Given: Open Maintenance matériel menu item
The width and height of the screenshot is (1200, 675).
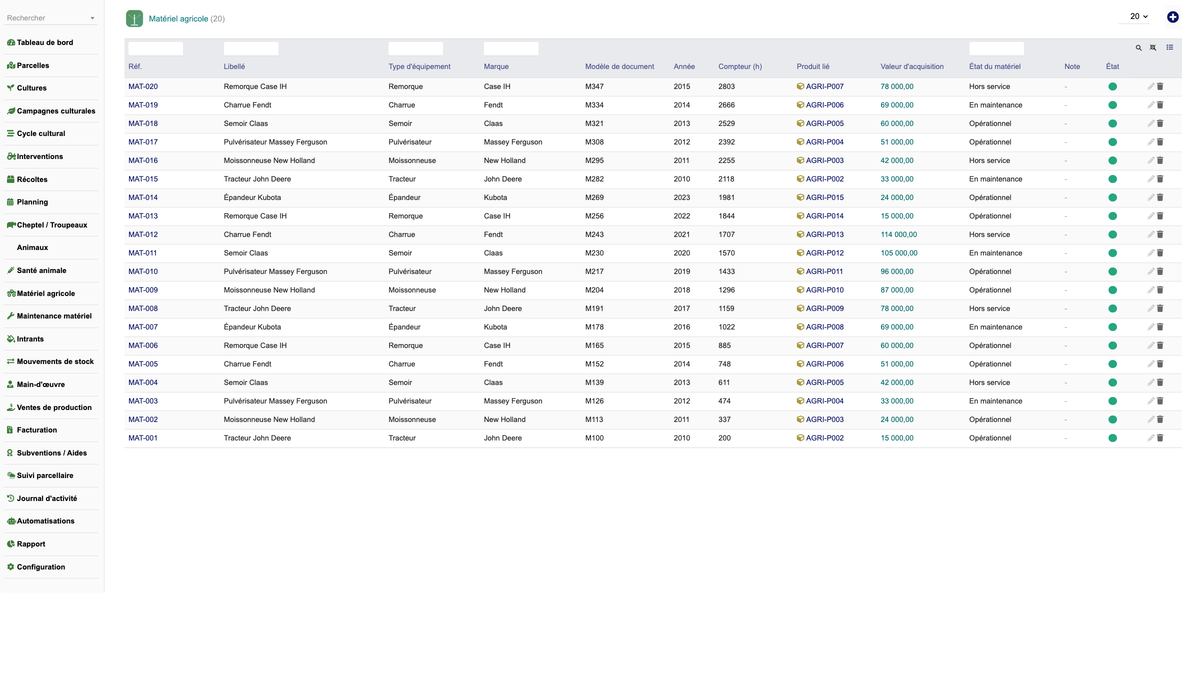Looking at the screenshot, I should (x=51, y=316).
